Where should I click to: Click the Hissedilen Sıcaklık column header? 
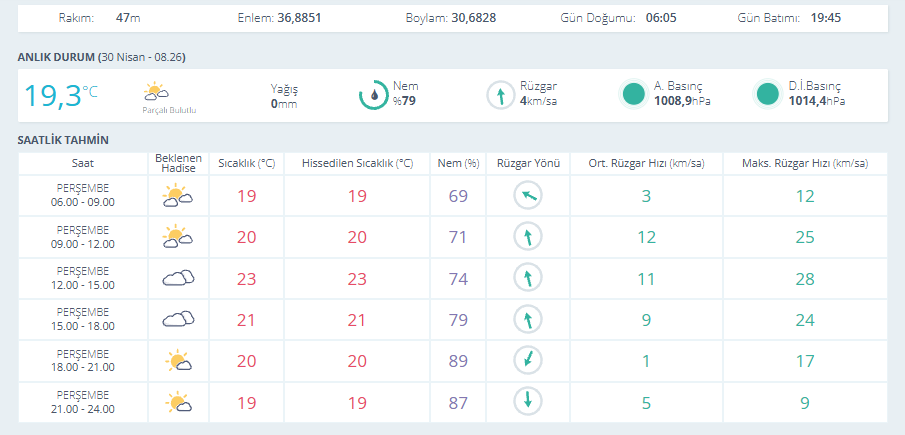click(x=356, y=163)
